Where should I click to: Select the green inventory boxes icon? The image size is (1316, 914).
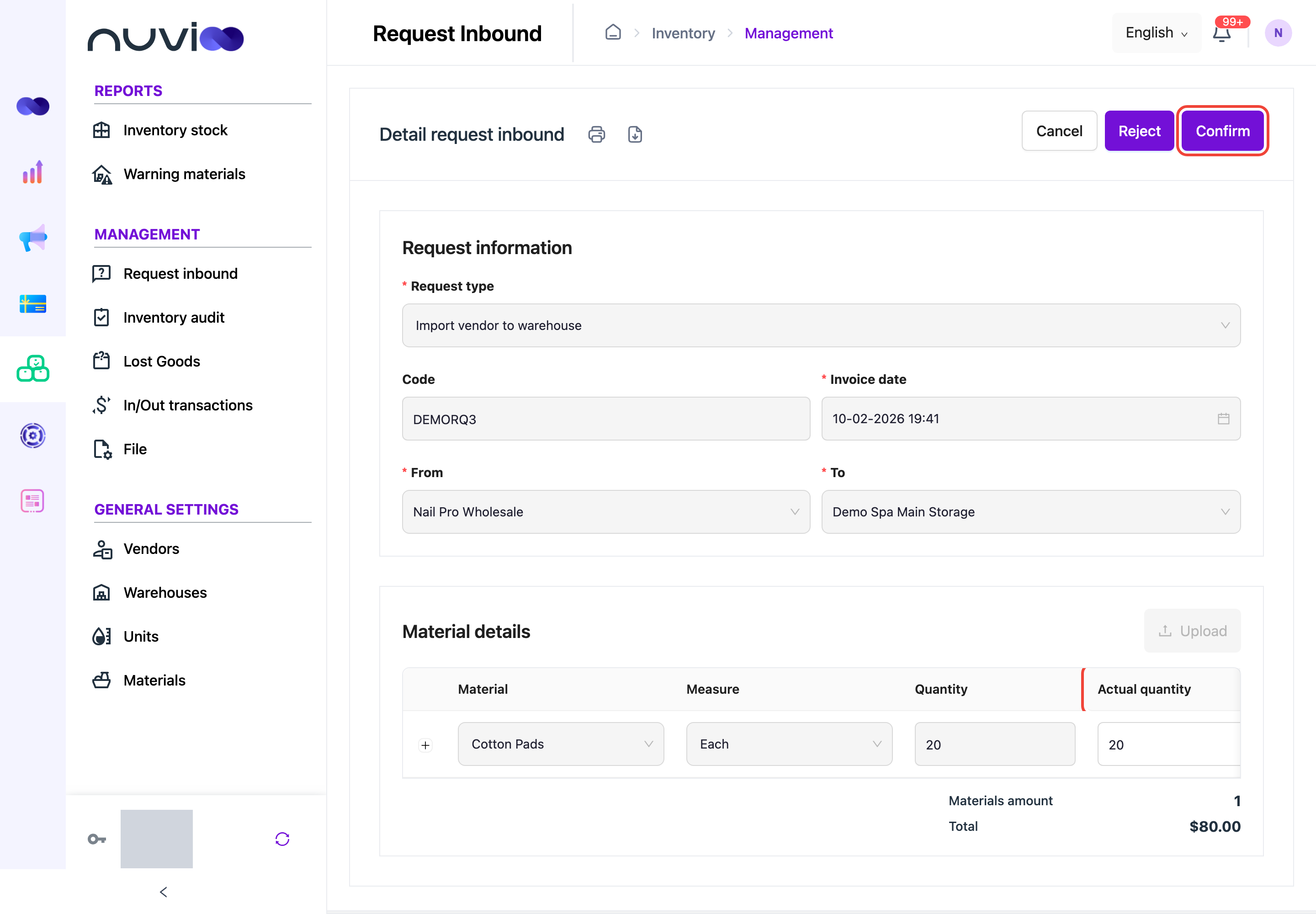(x=32, y=369)
